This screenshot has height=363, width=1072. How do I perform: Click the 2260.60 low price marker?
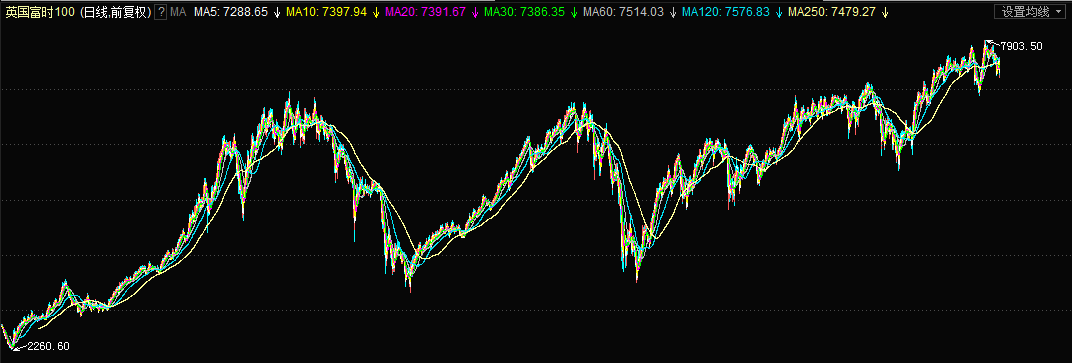tap(48, 346)
